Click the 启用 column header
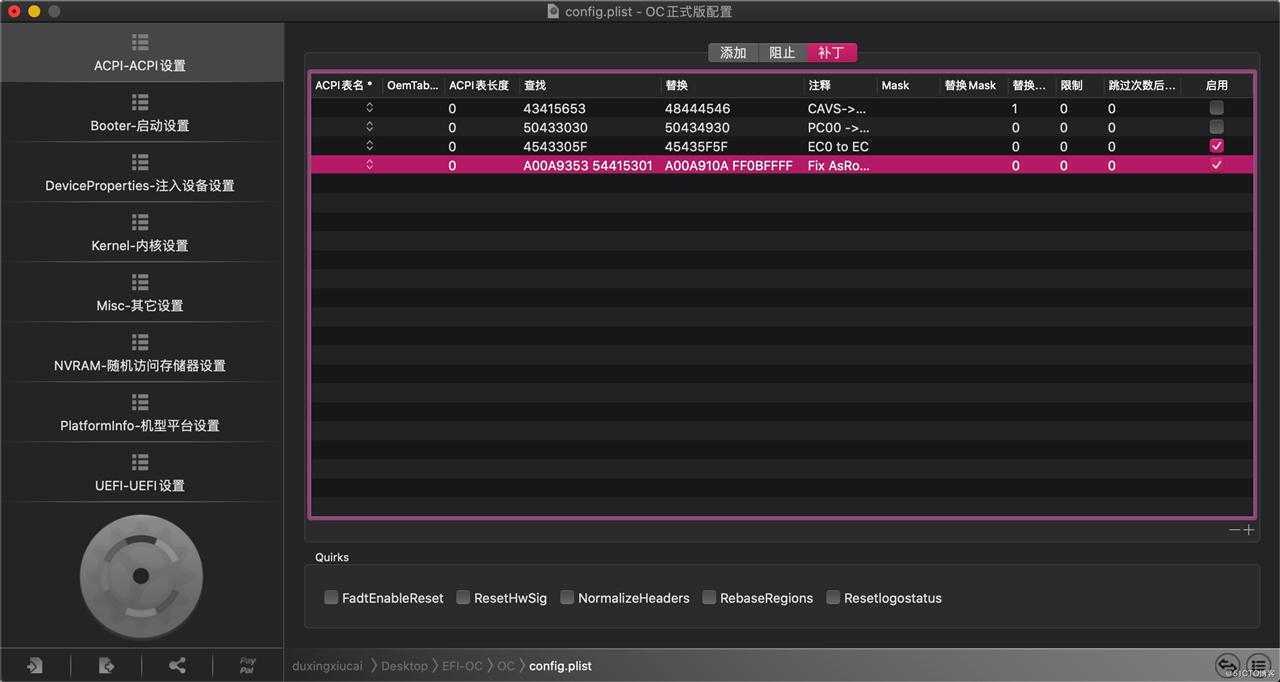The width and height of the screenshot is (1280, 682). [1216, 86]
